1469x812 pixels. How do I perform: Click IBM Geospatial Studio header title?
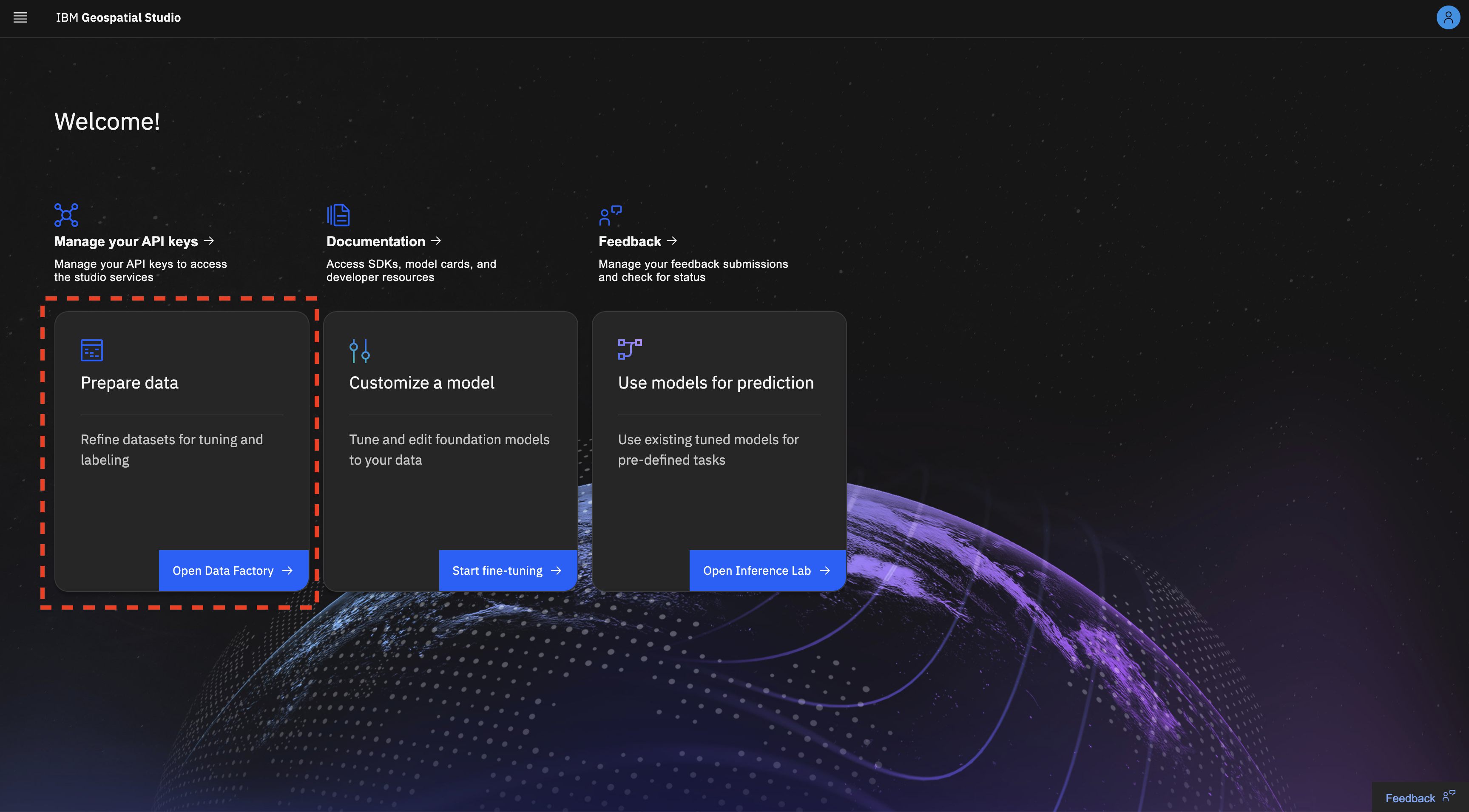point(118,18)
